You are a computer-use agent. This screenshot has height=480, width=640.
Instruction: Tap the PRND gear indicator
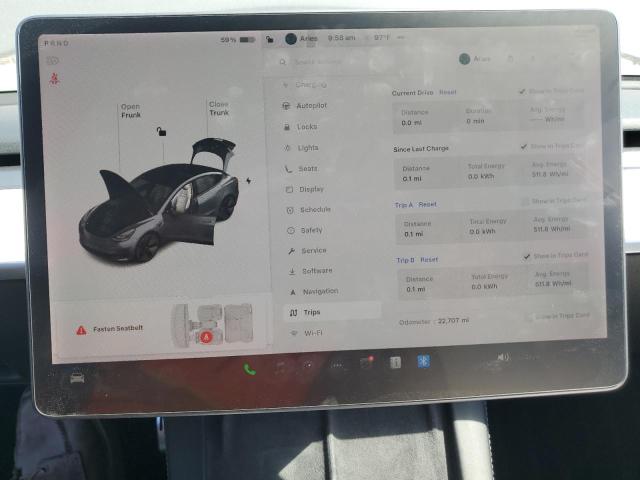point(56,43)
